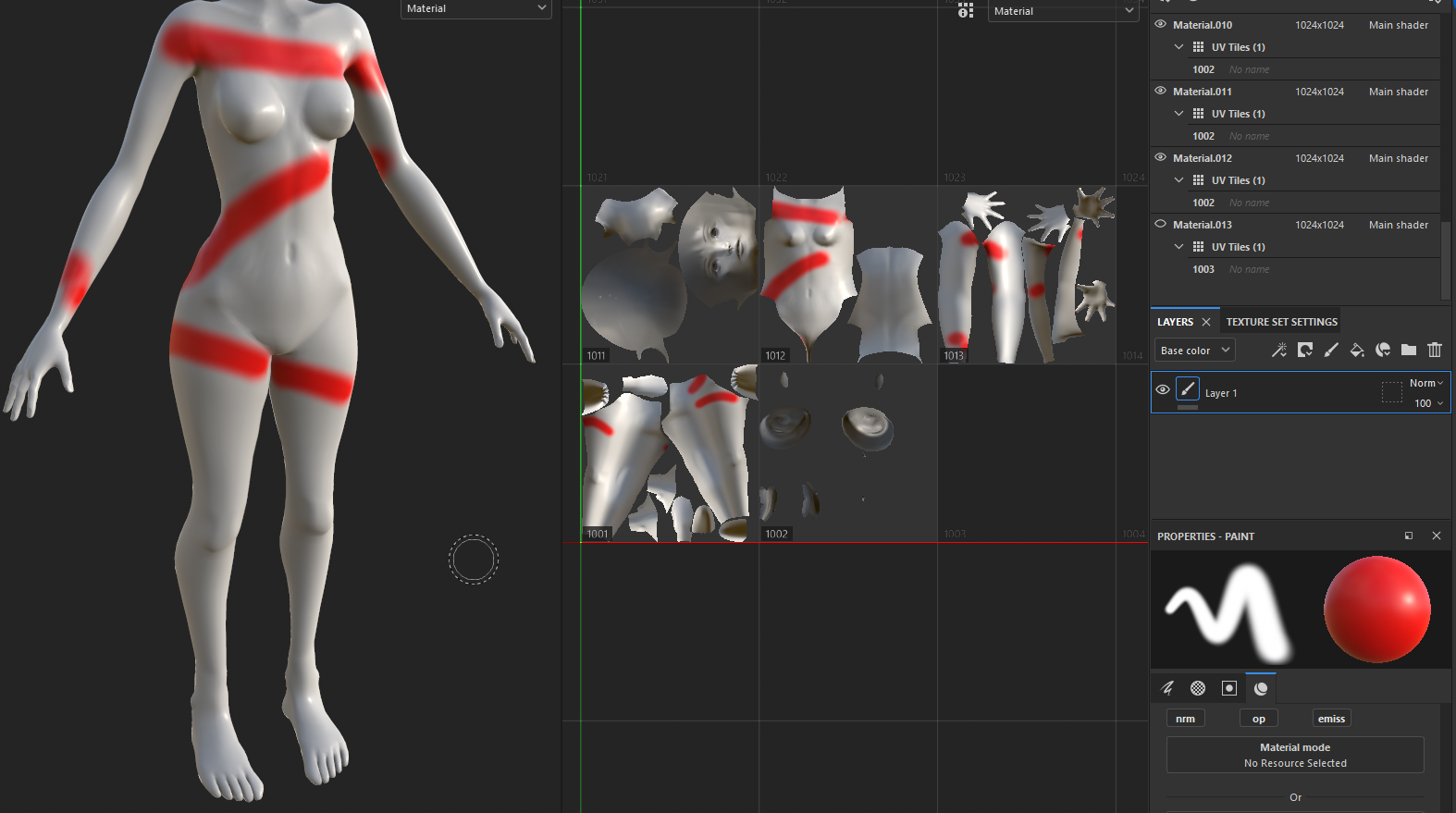
Task: Click the Layer 1 paint brush thumbnail
Action: click(x=1188, y=389)
